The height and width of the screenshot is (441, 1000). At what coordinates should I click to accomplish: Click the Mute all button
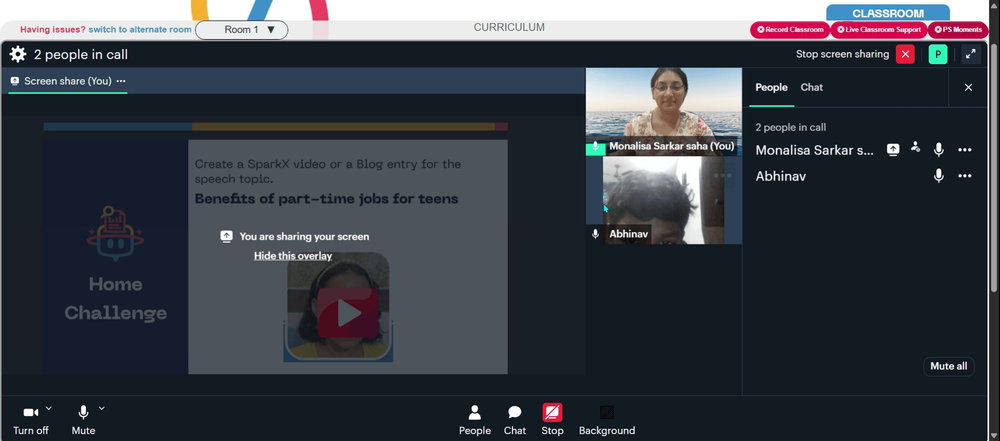[x=948, y=366]
